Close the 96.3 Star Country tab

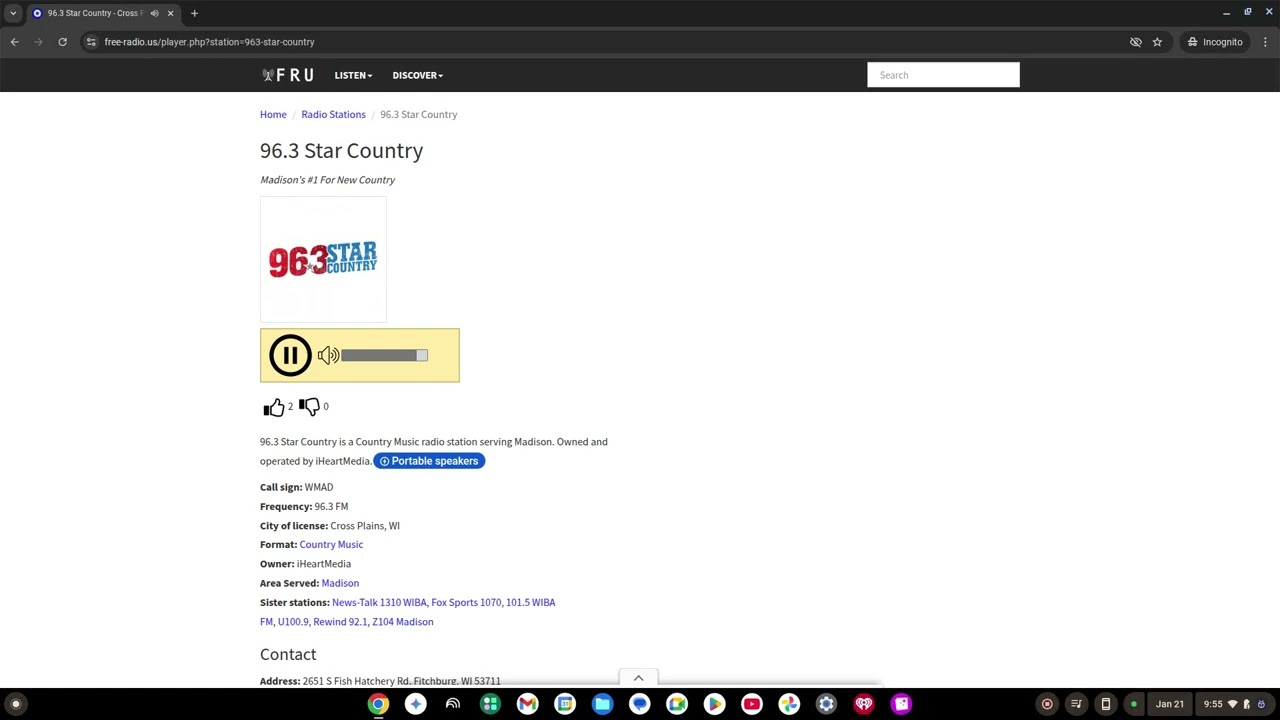[170, 13]
